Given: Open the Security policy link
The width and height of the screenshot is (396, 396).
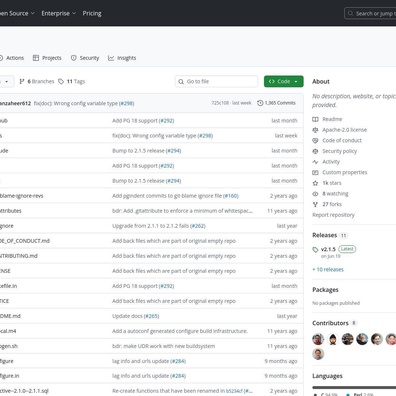Looking at the screenshot, I should click(339, 151).
